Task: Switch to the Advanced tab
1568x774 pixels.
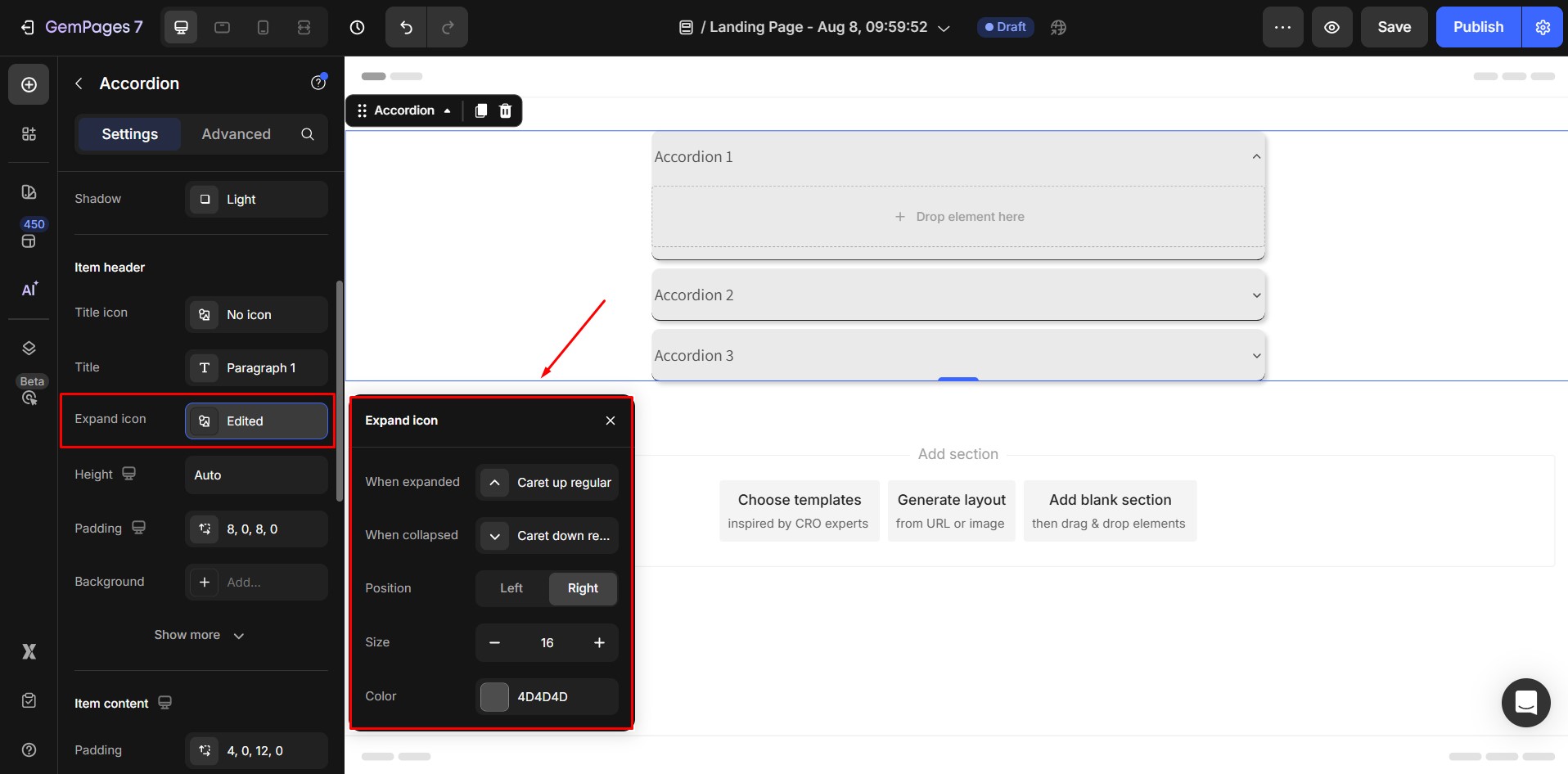Action: pos(236,134)
